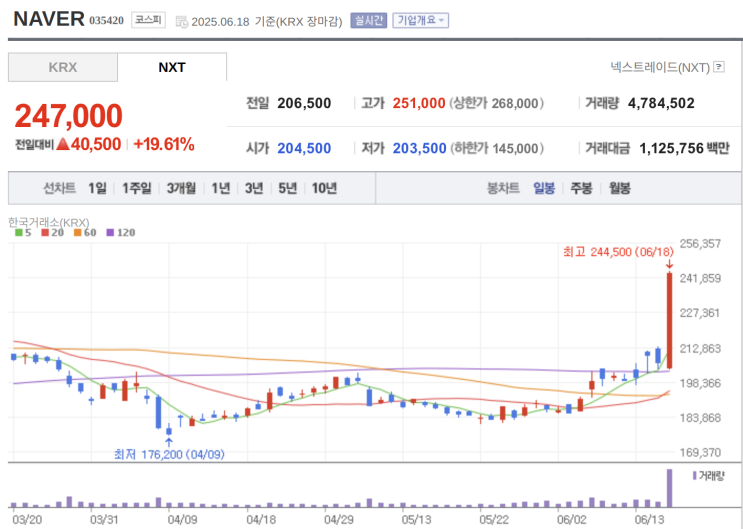Click the 06/13 date axis label

649,520
